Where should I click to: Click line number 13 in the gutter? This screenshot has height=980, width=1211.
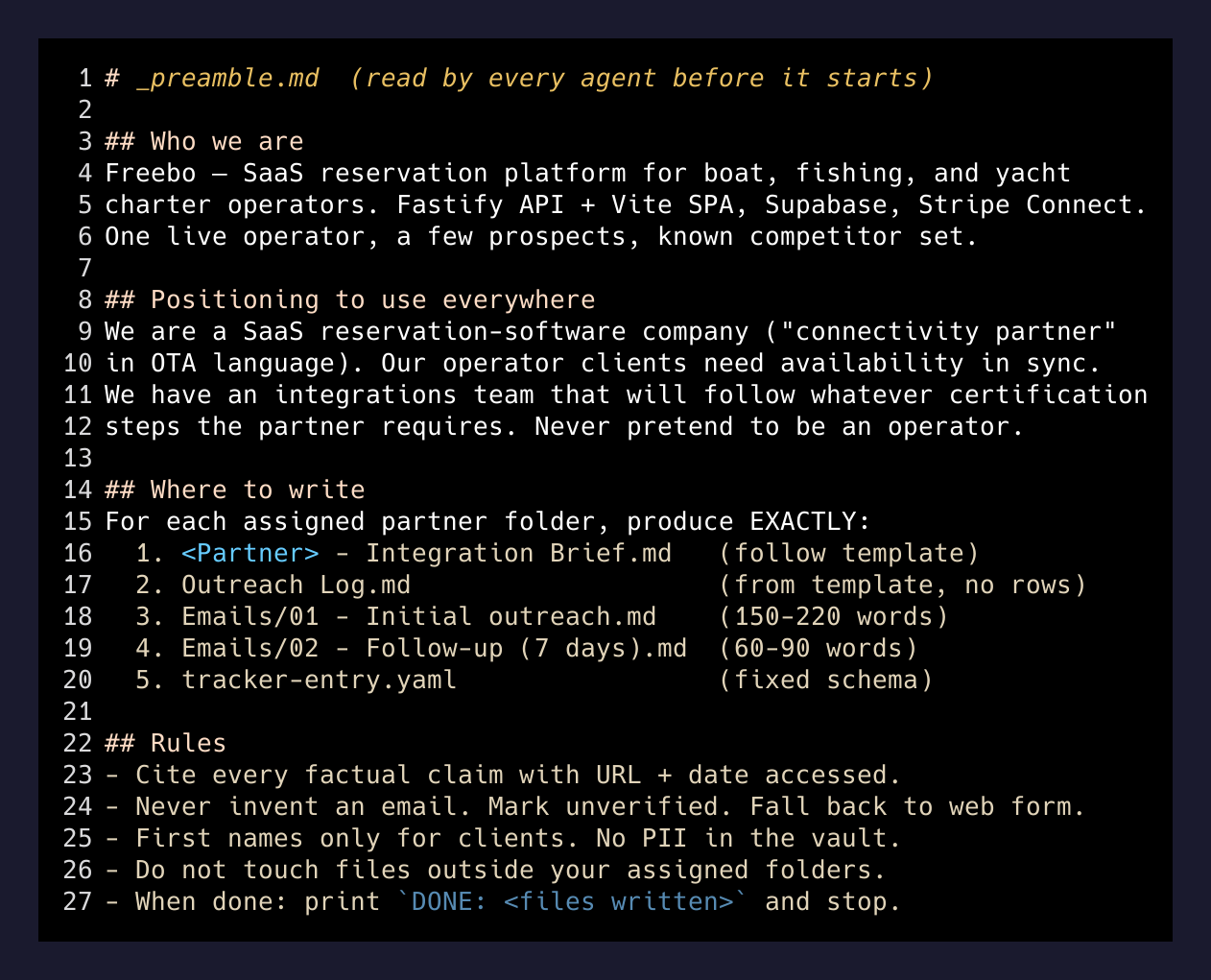tap(78, 458)
